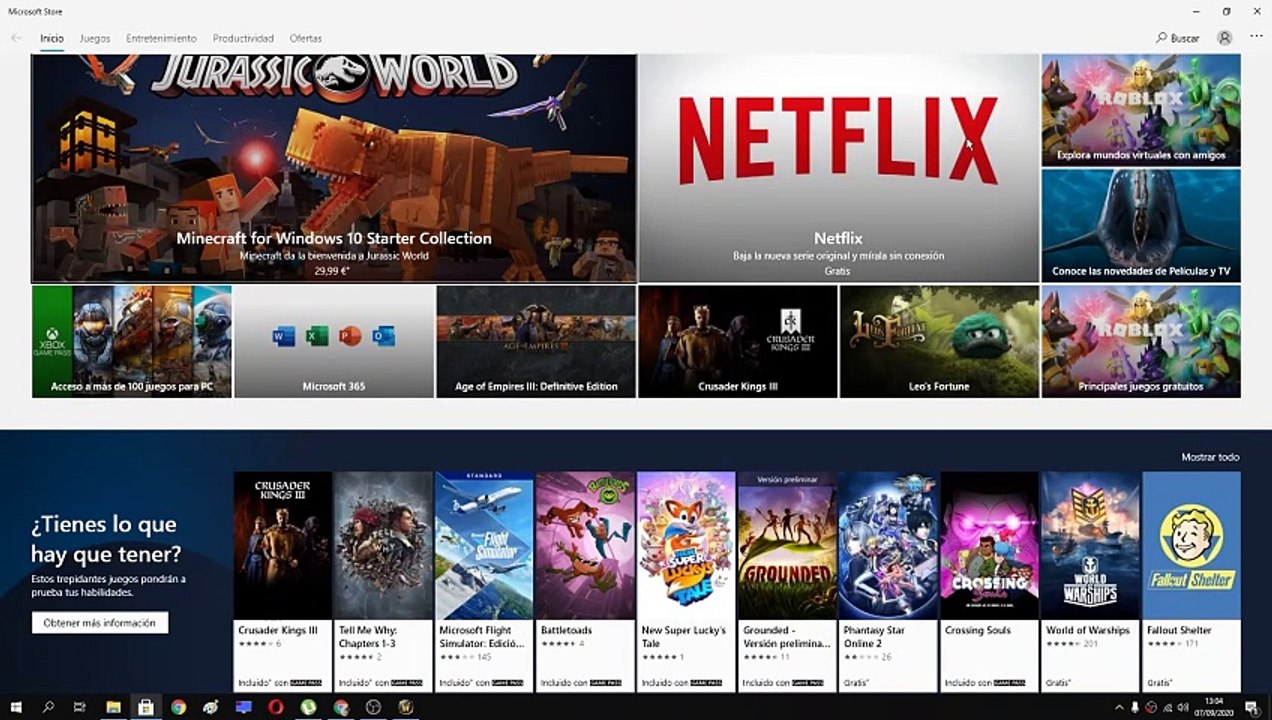Switch to the Juegos tab

tap(95, 38)
